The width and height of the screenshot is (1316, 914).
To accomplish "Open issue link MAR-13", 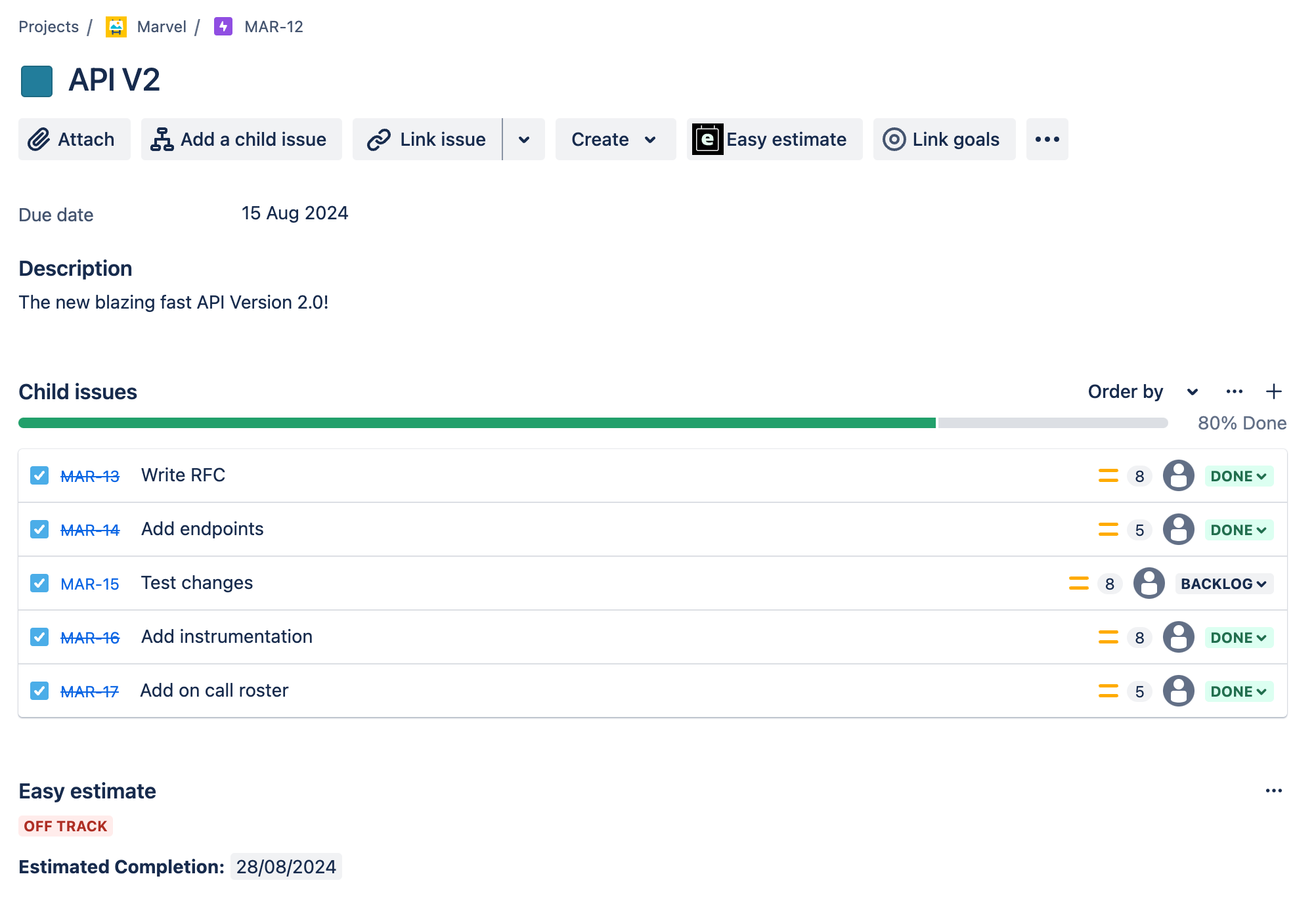I will point(90,476).
